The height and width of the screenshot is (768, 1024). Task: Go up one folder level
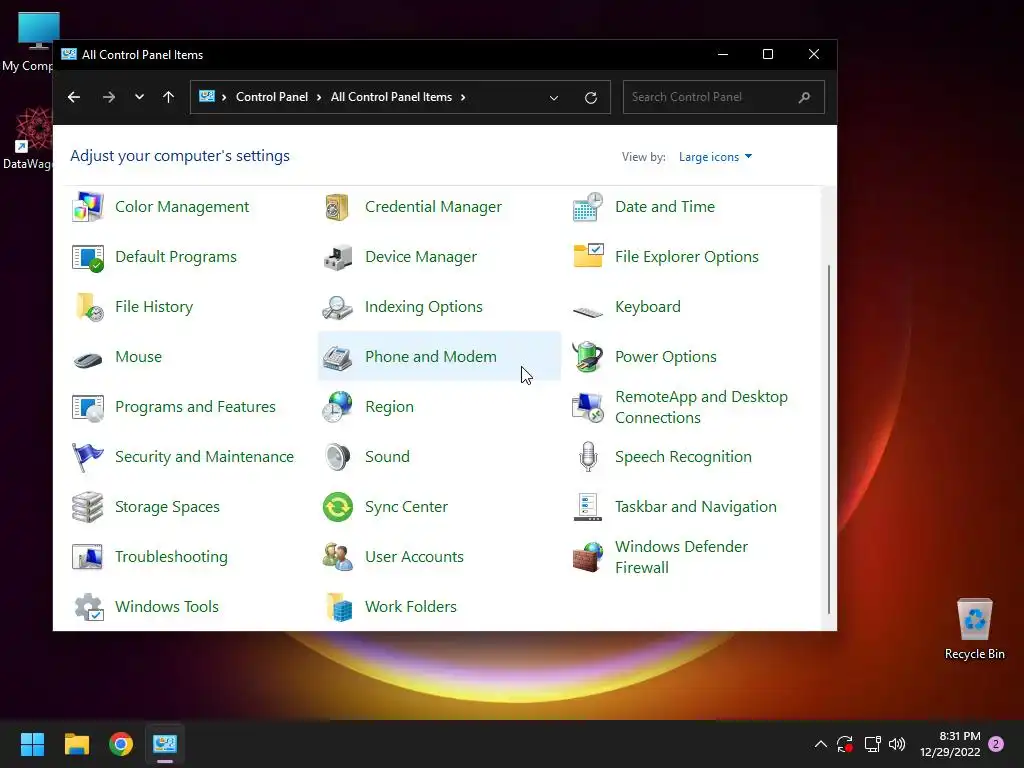(168, 97)
